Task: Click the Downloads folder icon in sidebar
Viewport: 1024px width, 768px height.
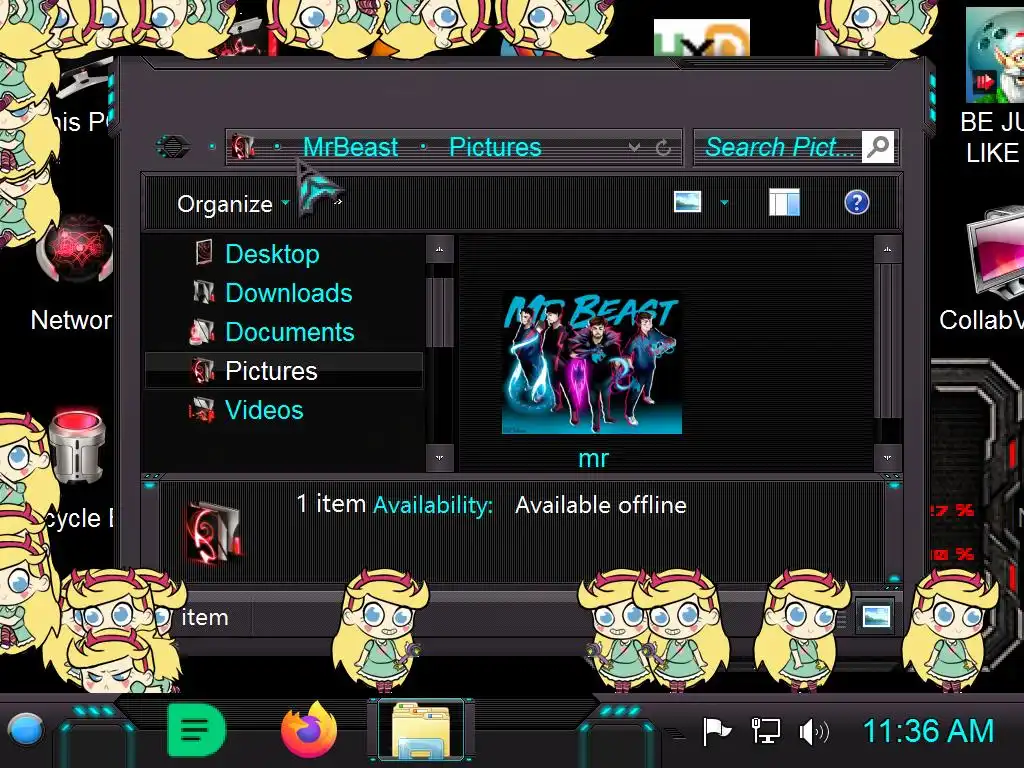Action: (204, 292)
